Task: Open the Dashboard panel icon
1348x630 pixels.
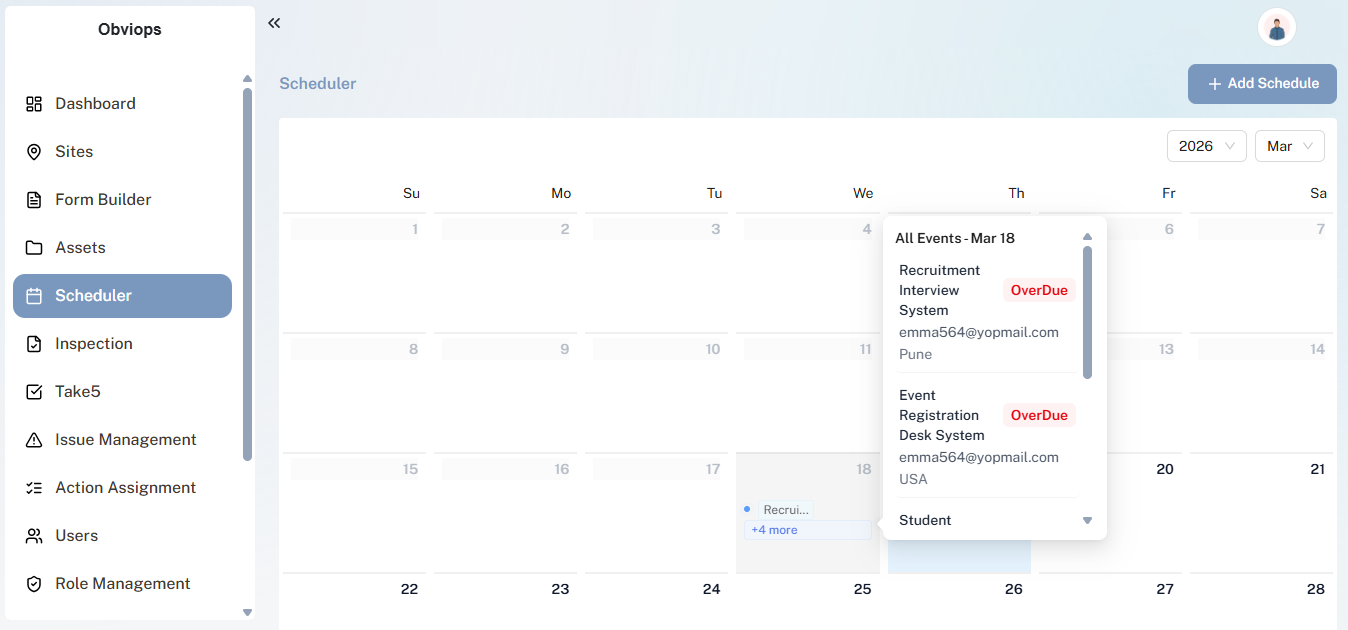Action: [x=34, y=103]
